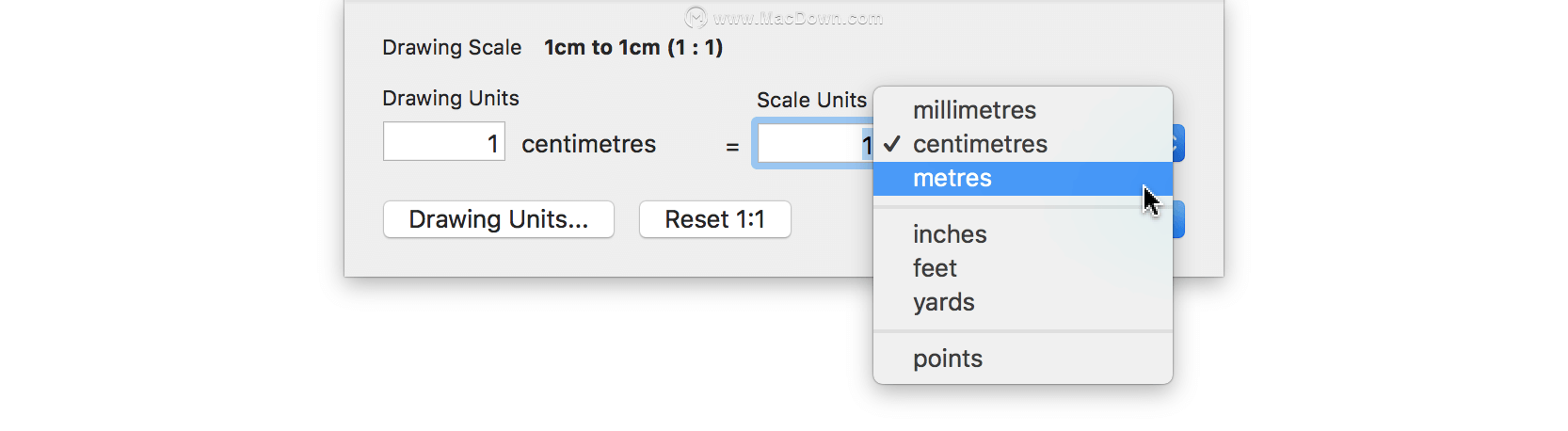Choose feet as the scale unit
The width and height of the screenshot is (1568, 431).
coord(1023,268)
